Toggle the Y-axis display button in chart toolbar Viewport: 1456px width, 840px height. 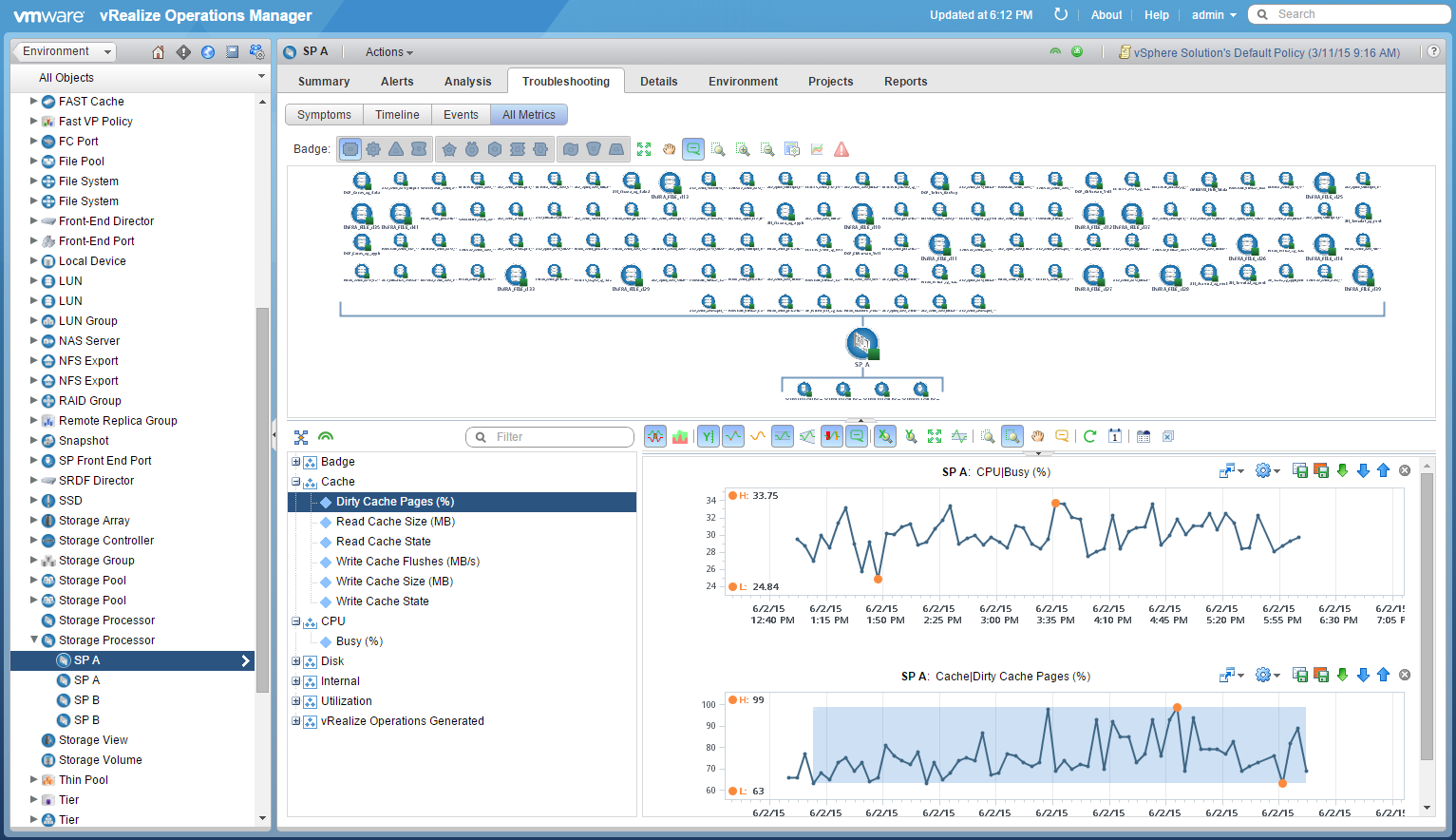pyautogui.click(x=708, y=436)
